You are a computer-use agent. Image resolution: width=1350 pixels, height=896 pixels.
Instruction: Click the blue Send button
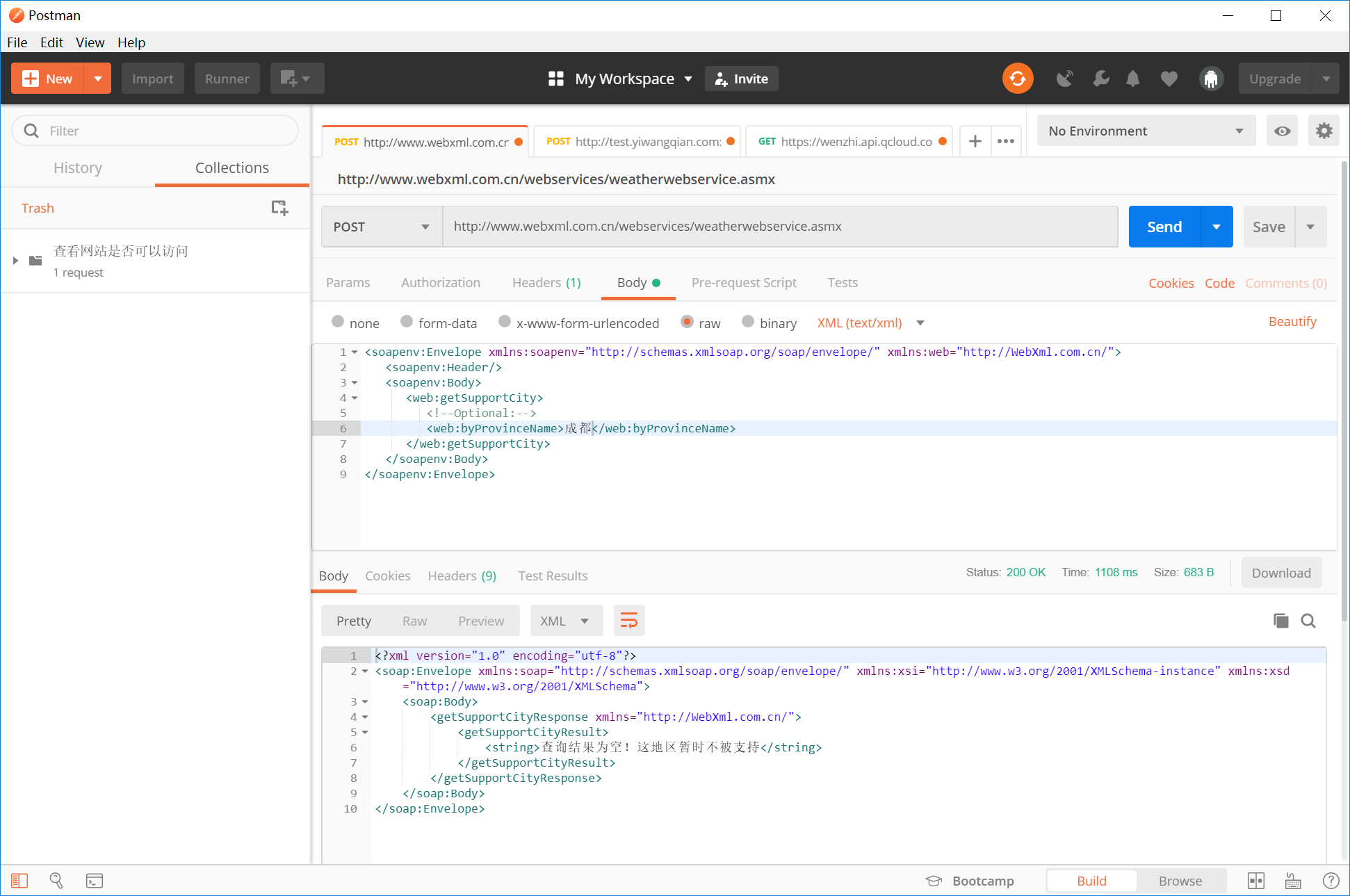(1164, 227)
